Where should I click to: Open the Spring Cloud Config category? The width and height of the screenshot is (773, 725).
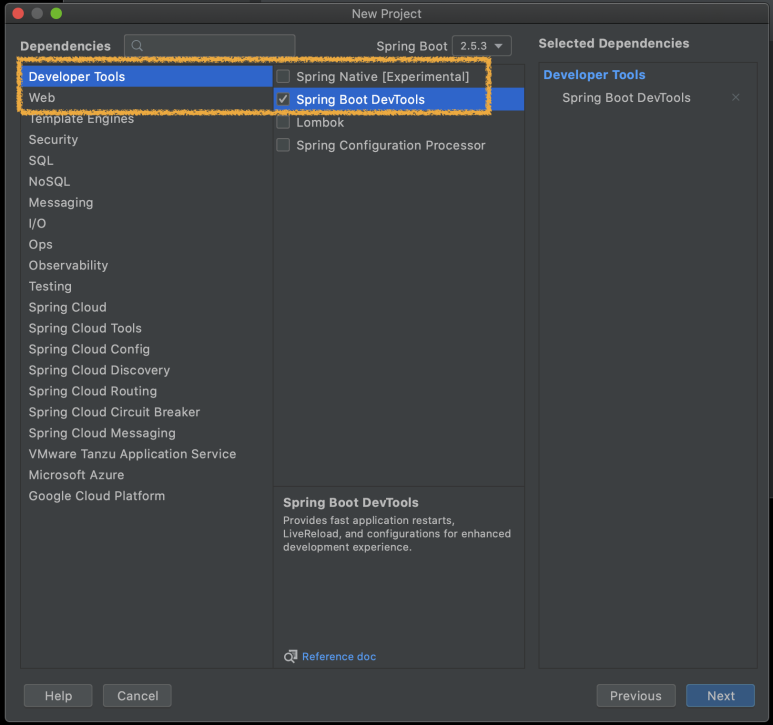point(146,349)
